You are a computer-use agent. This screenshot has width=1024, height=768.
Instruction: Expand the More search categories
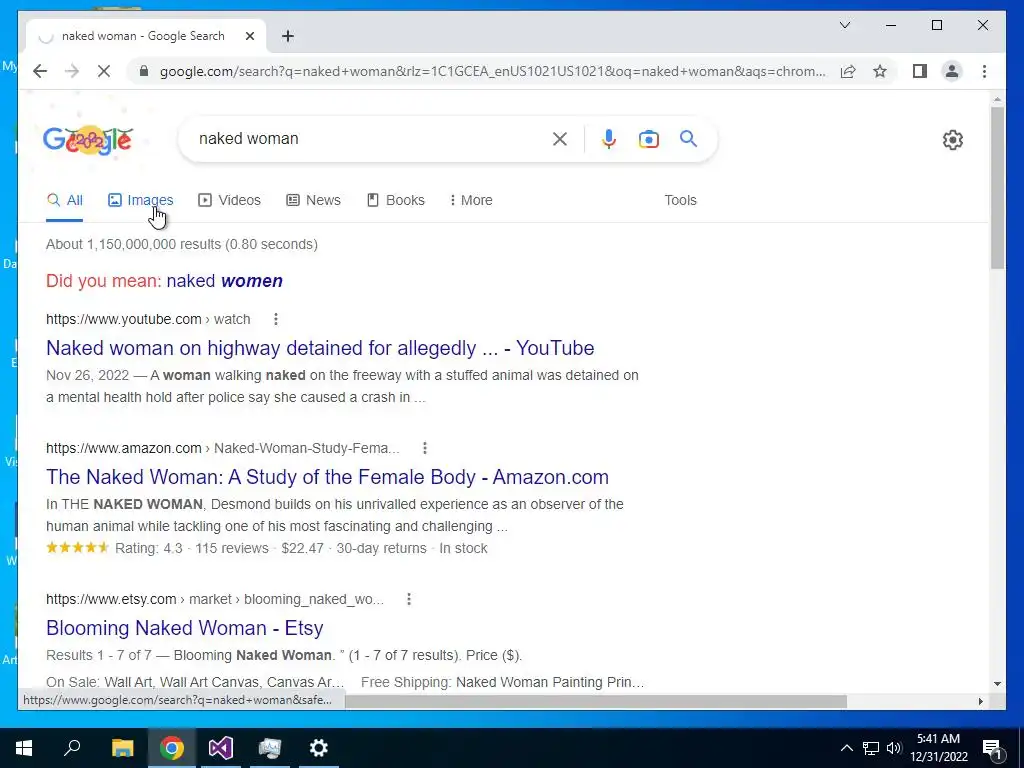(471, 200)
